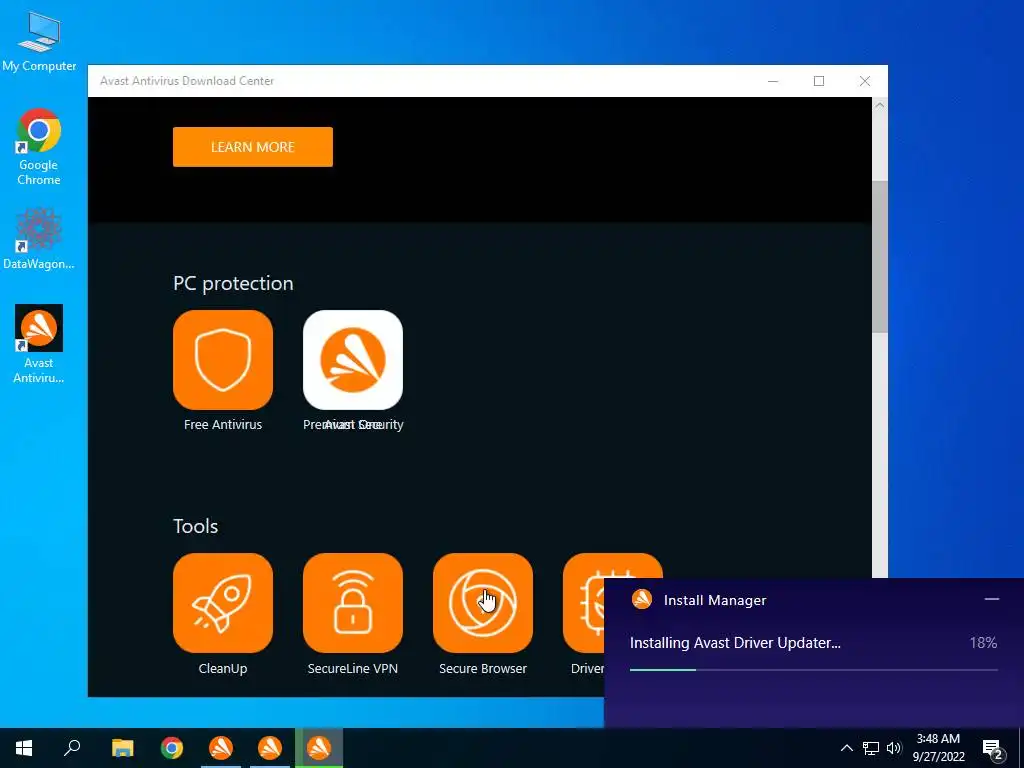Open Google Chrome desktop shortcut
The height and width of the screenshot is (768, 1024).
coord(39,147)
